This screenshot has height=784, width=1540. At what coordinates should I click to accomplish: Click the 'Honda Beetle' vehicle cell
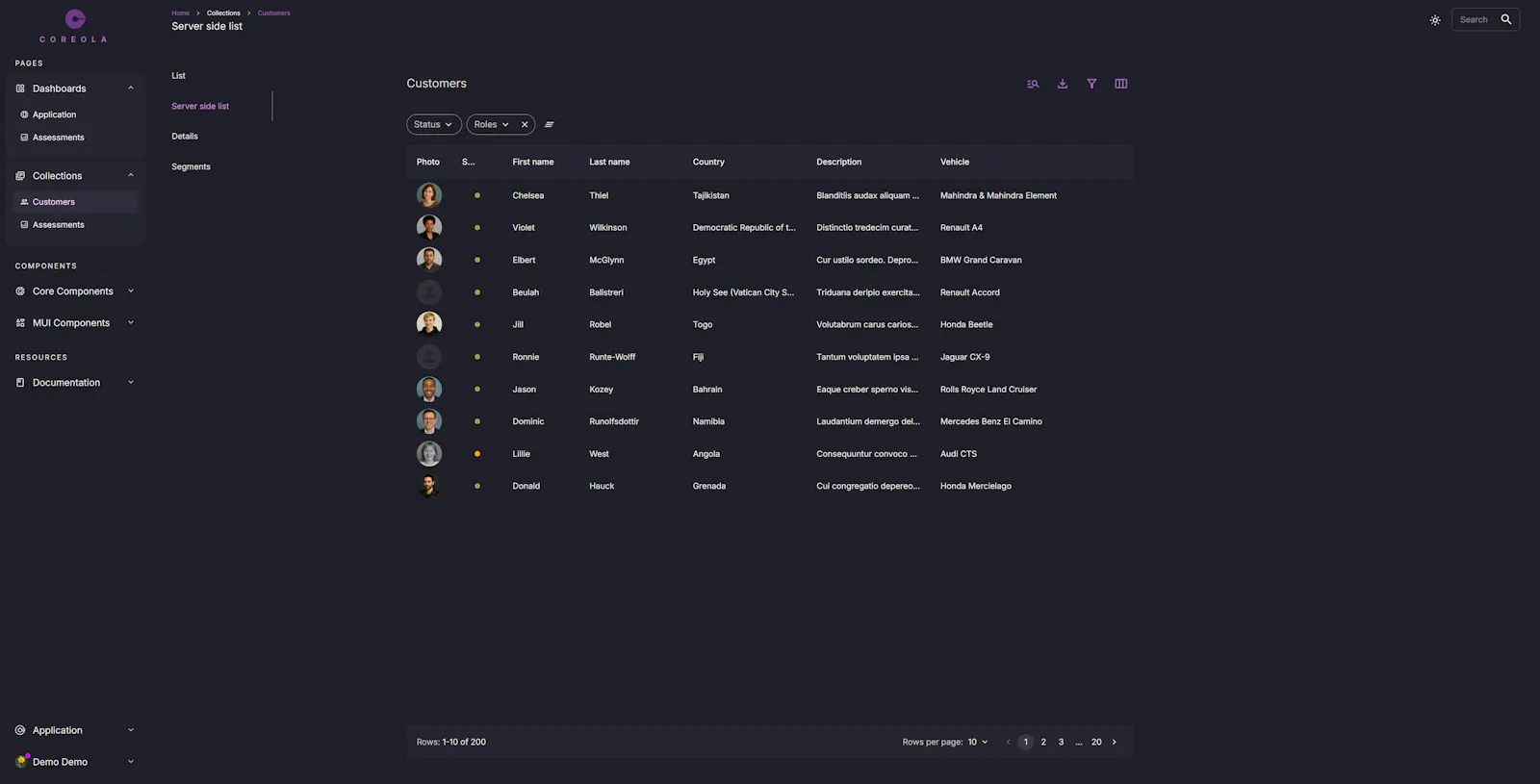(966, 324)
